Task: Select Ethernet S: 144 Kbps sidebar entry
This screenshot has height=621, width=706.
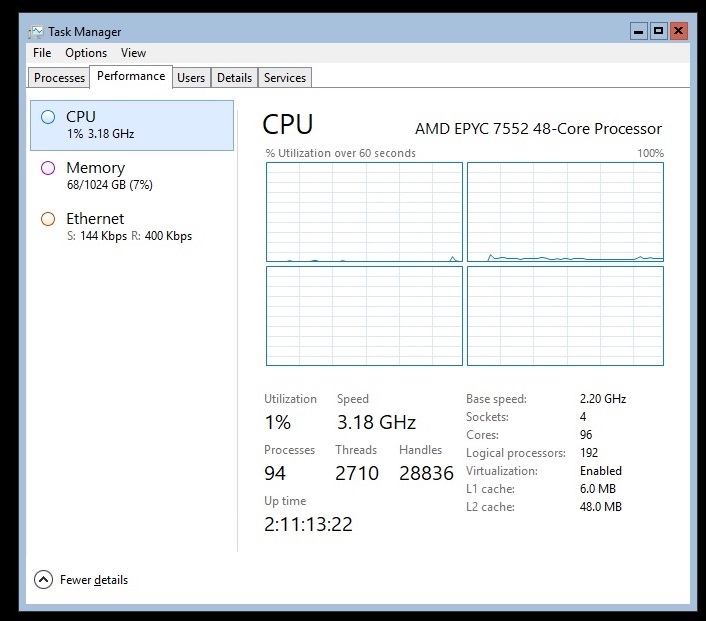Action: click(x=132, y=227)
